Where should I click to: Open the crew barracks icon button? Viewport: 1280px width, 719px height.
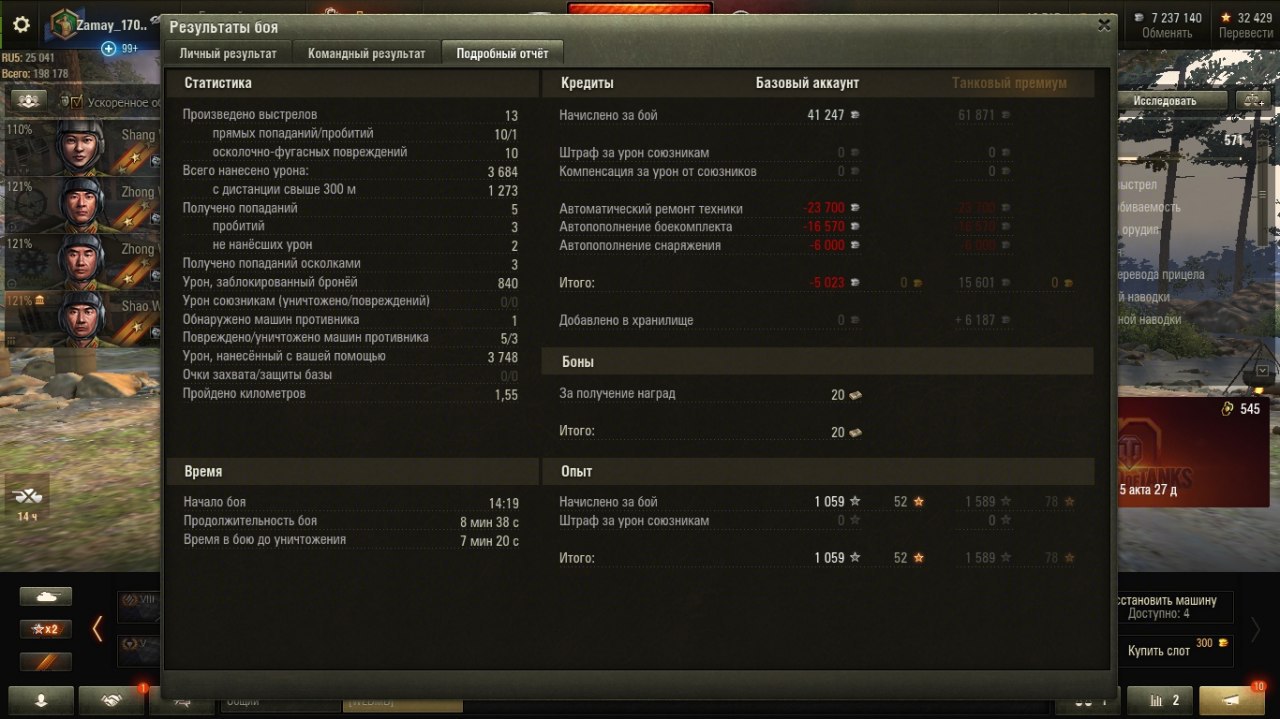(30, 101)
